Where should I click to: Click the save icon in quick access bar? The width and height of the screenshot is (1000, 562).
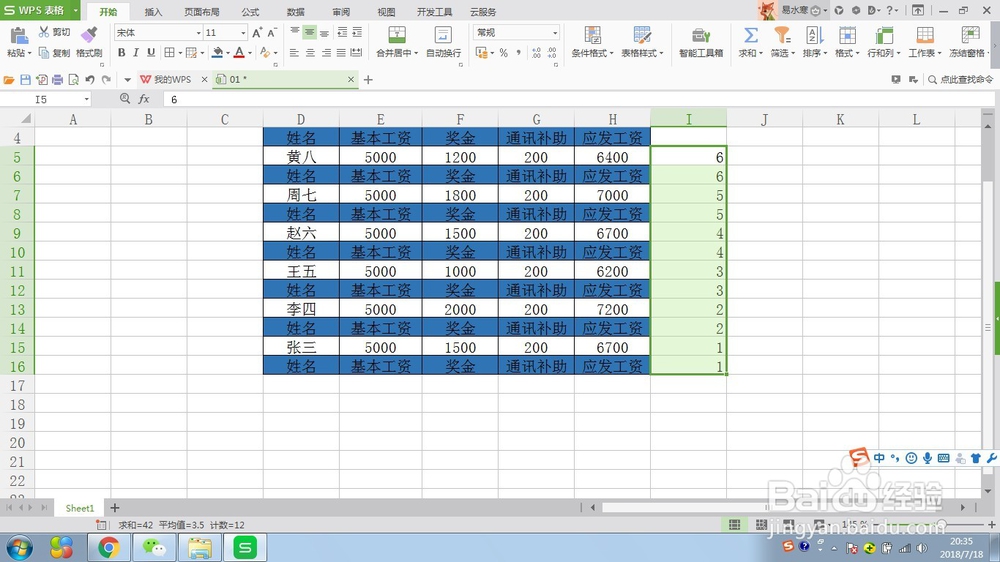[26, 80]
